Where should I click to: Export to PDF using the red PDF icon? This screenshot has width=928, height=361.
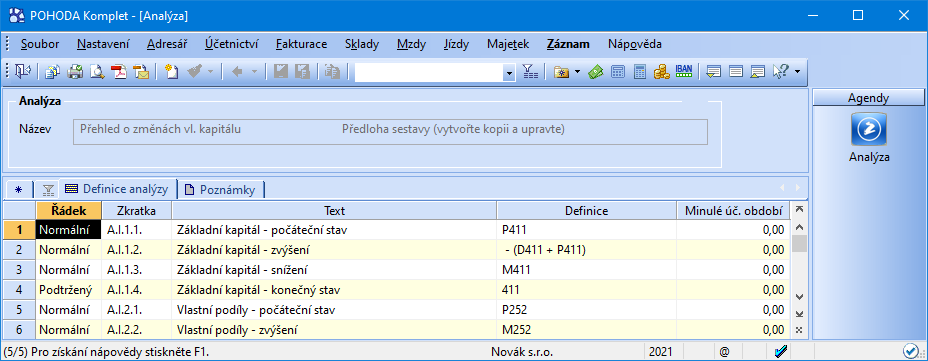(120, 72)
